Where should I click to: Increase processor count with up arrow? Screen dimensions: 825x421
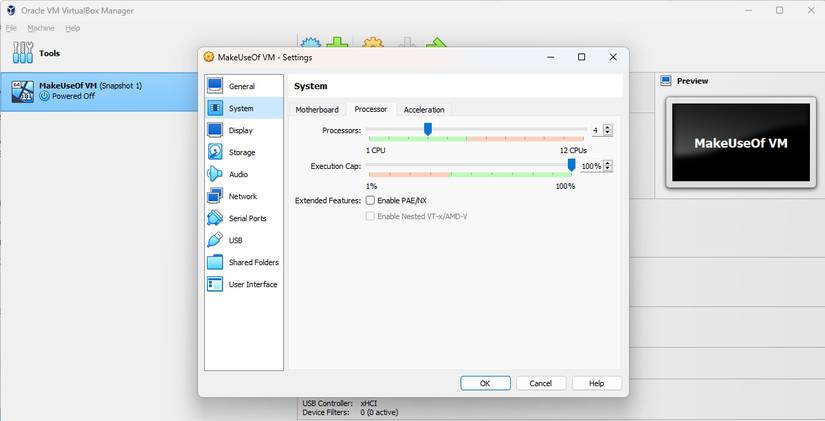608,127
